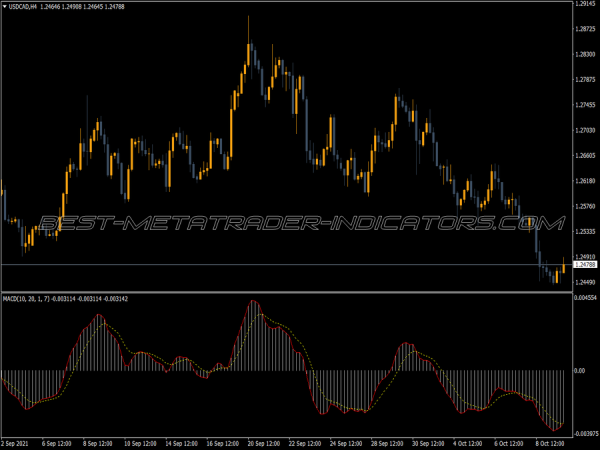Click the 6 Oct 12:00 time label
Image resolution: width=600 pixels, height=450 pixels.
point(509,443)
